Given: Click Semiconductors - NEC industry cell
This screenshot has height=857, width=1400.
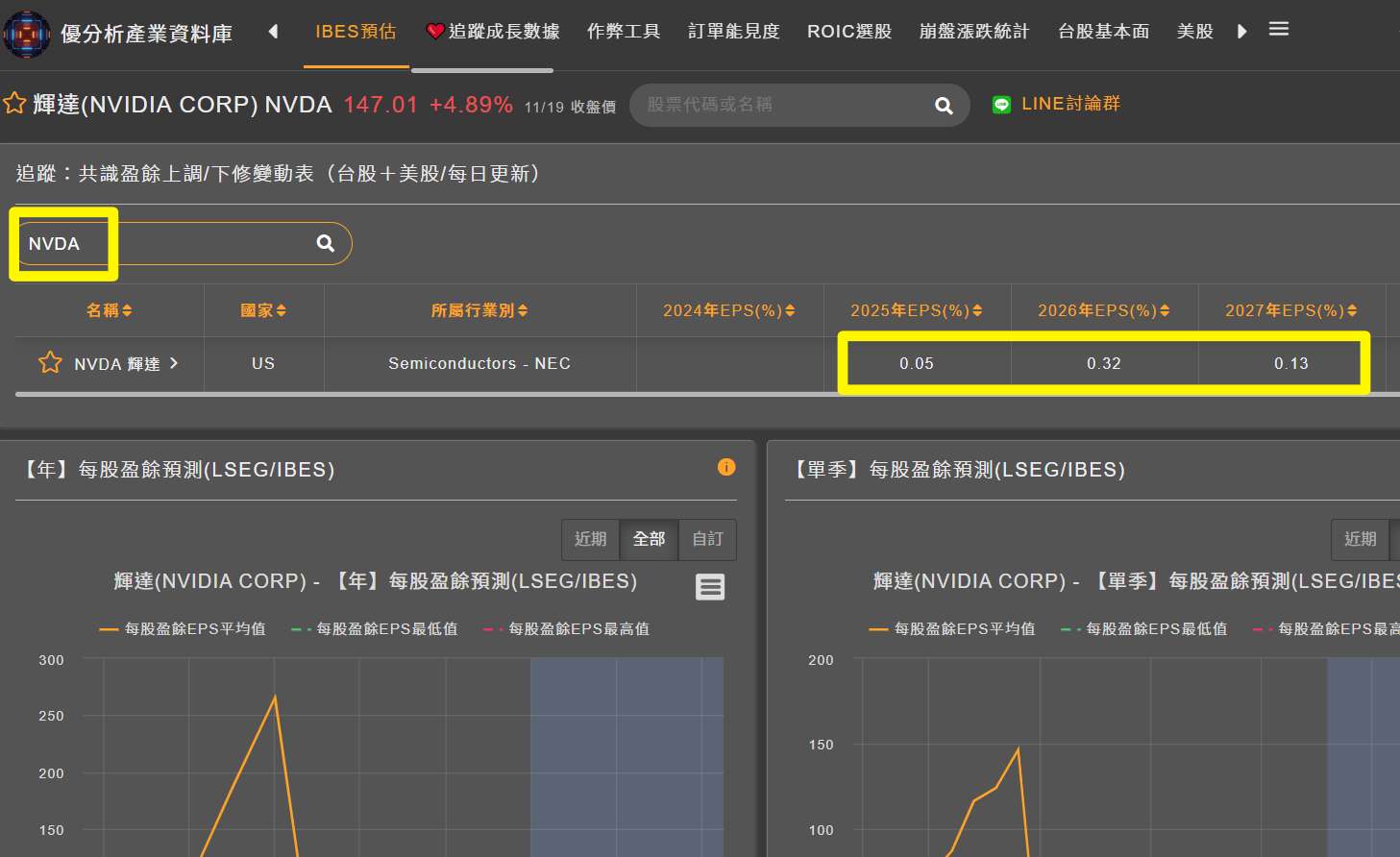Looking at the screenshot, I should pyautogui.click(x=479, y=363).
